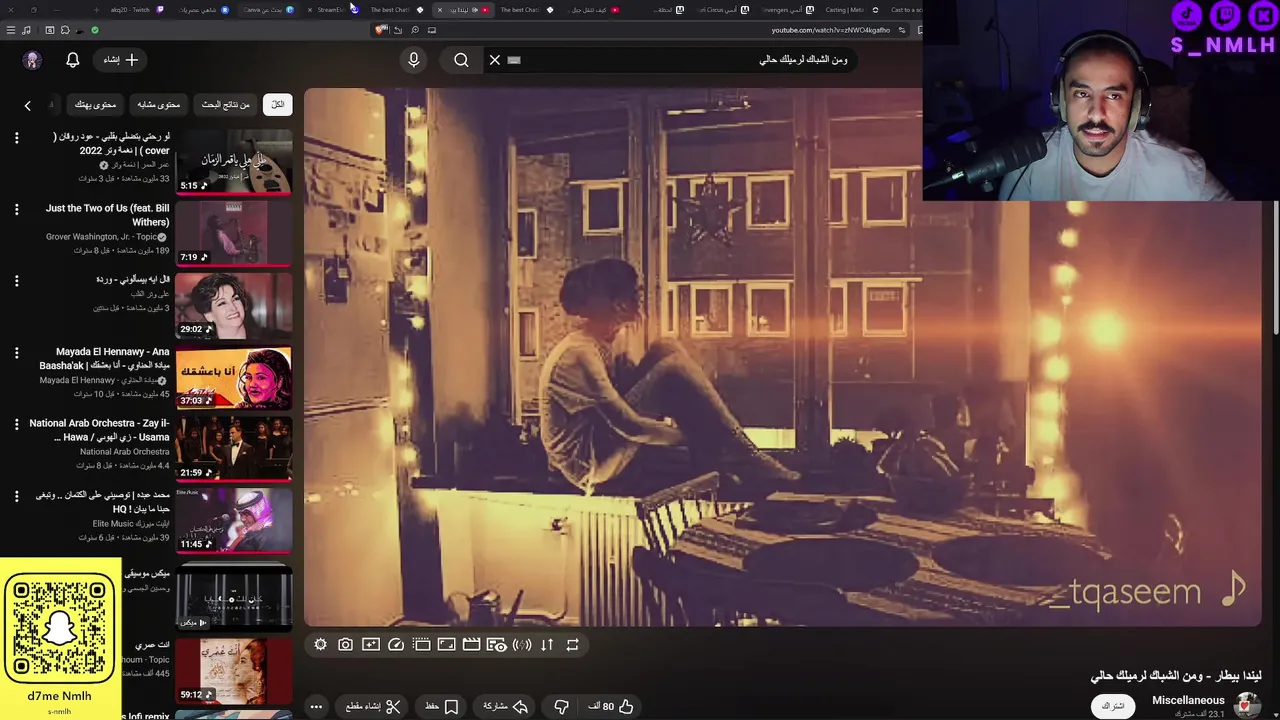The image size is (1280, 720).
Task: Open the notifications bell
Action: tap(72, 60)
